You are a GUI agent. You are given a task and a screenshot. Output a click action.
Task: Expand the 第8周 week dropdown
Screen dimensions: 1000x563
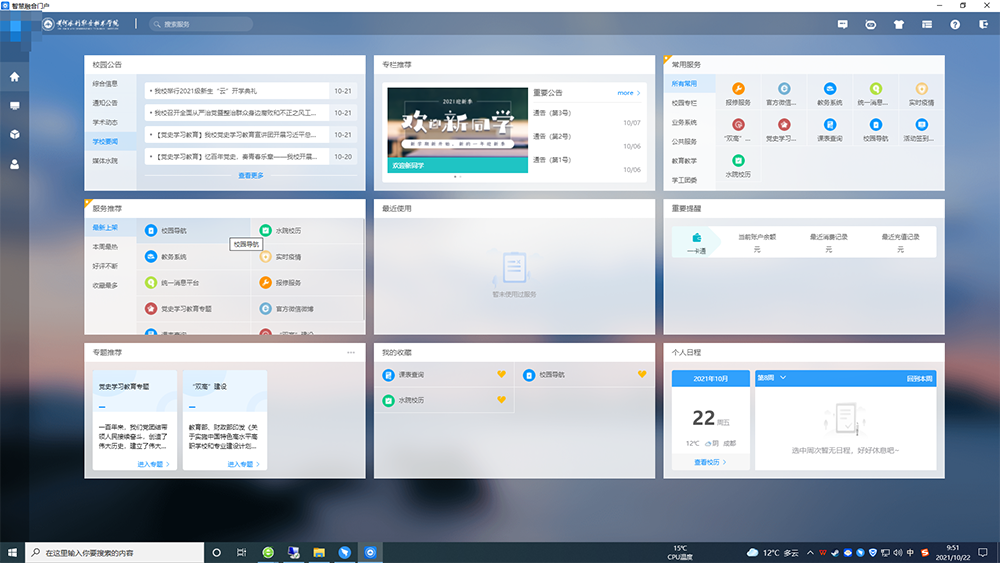point(771,378)
